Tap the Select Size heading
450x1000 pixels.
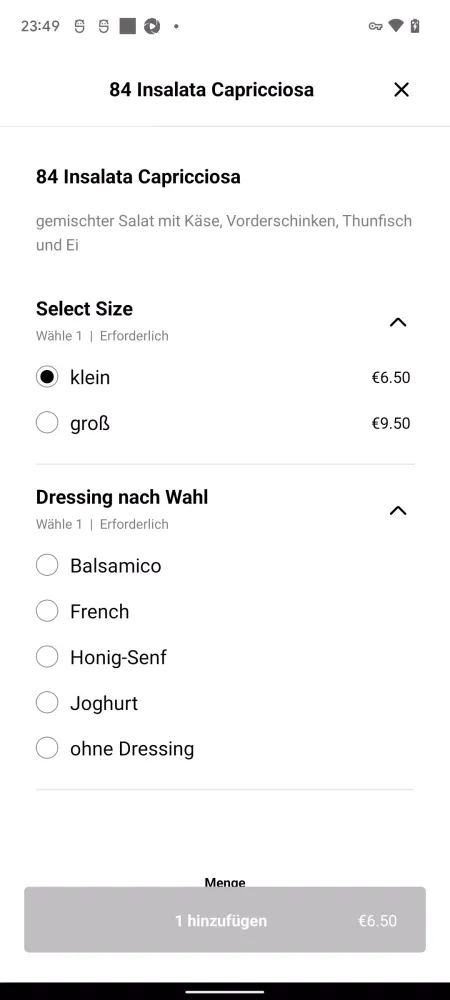(x=84, y=309)
